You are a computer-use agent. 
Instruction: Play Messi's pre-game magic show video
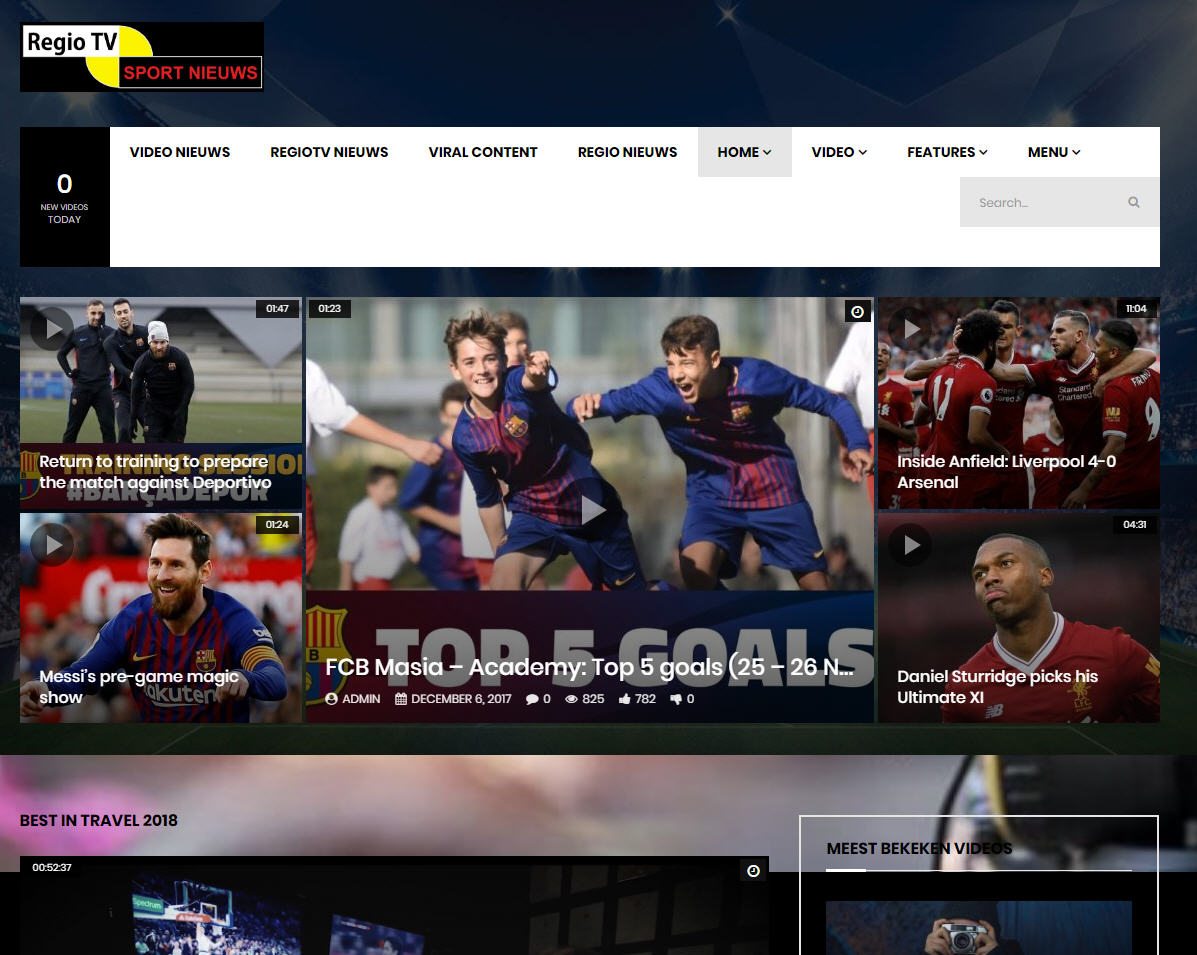tap(52, 544)
